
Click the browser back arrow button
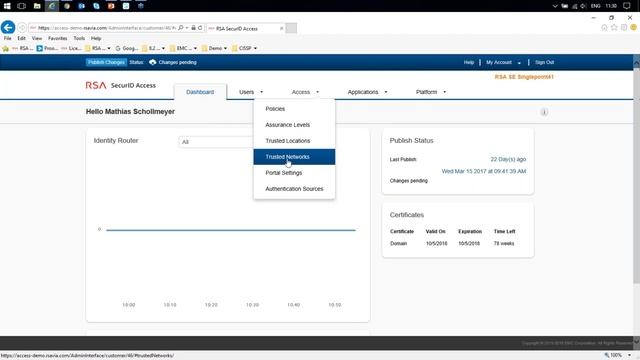pyautogui.click(x=8, y=27)
